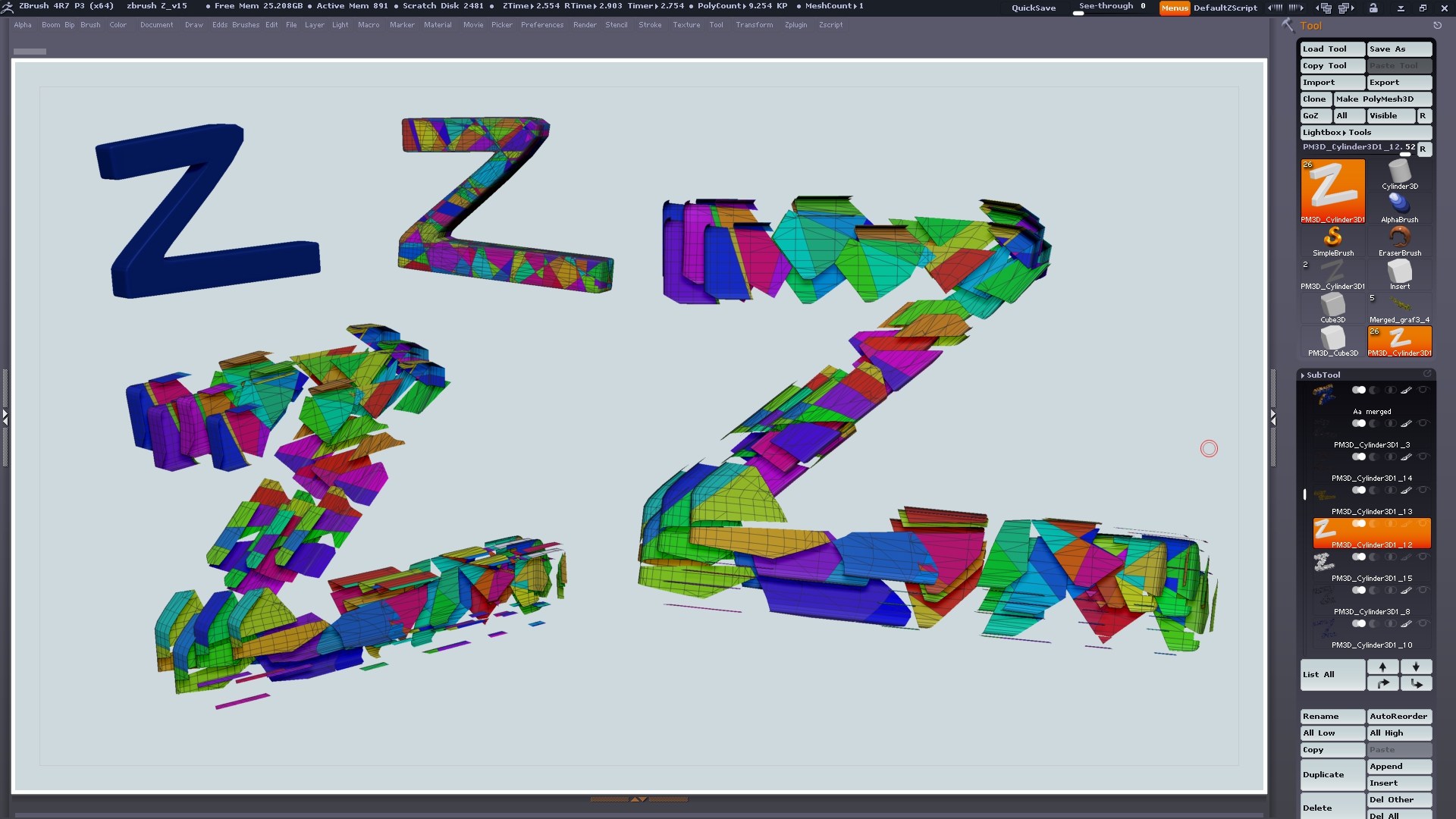Move the subtool up with the up arrow
The image size is (1456, 819).
1382,667
